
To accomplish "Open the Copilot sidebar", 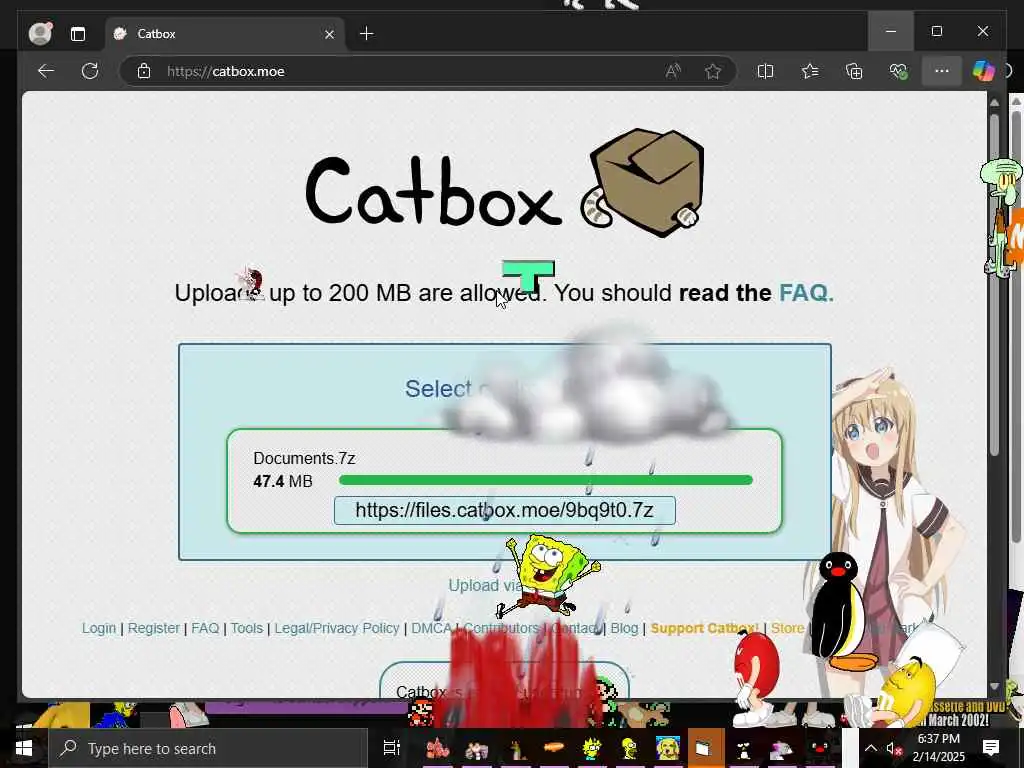I will pos(984,71).
